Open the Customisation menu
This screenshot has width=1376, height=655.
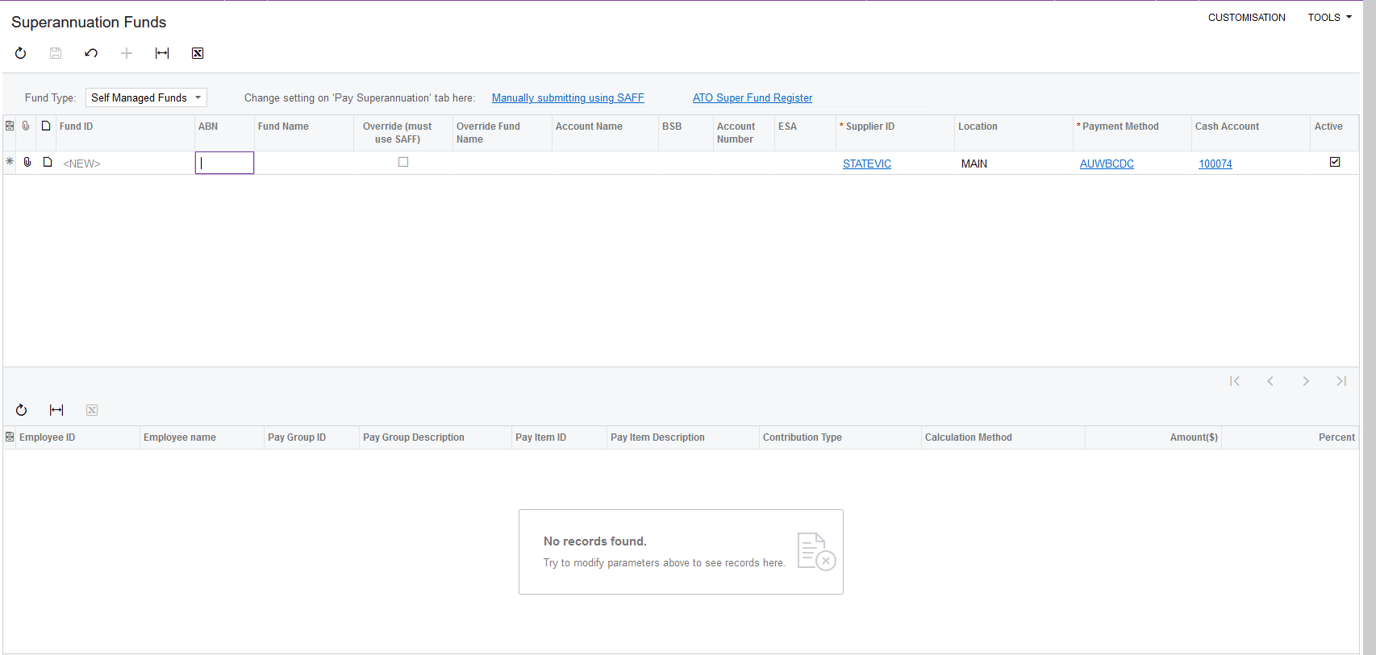point(1246,17)
